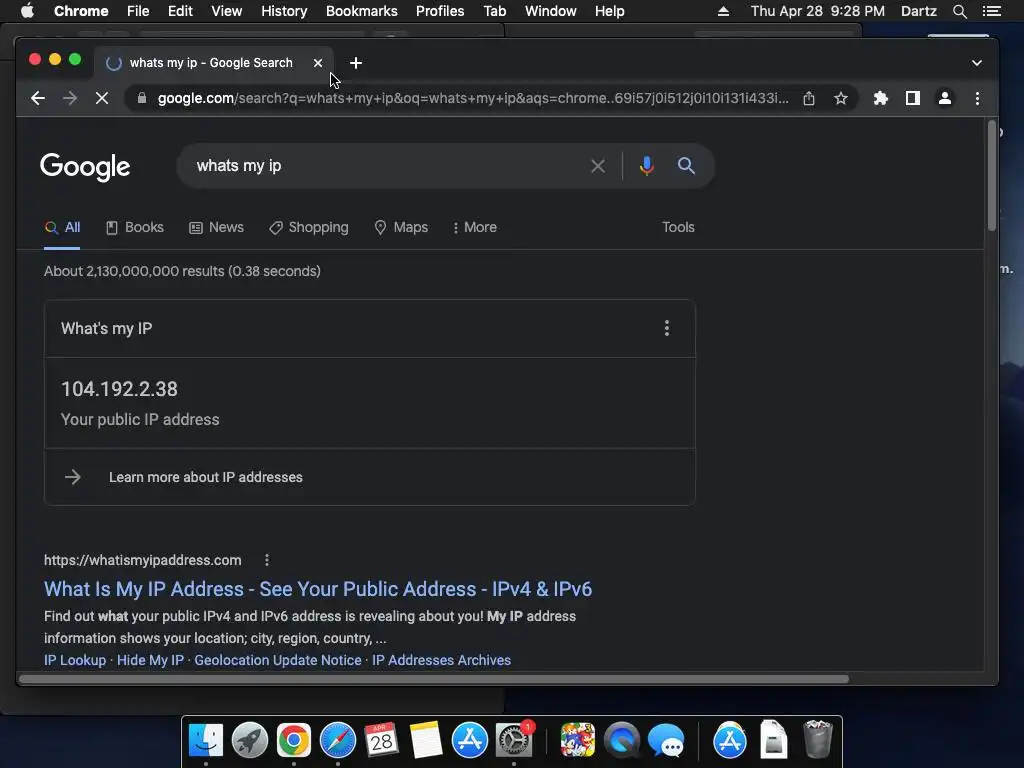Click inside the whats my ip search field

385,166
